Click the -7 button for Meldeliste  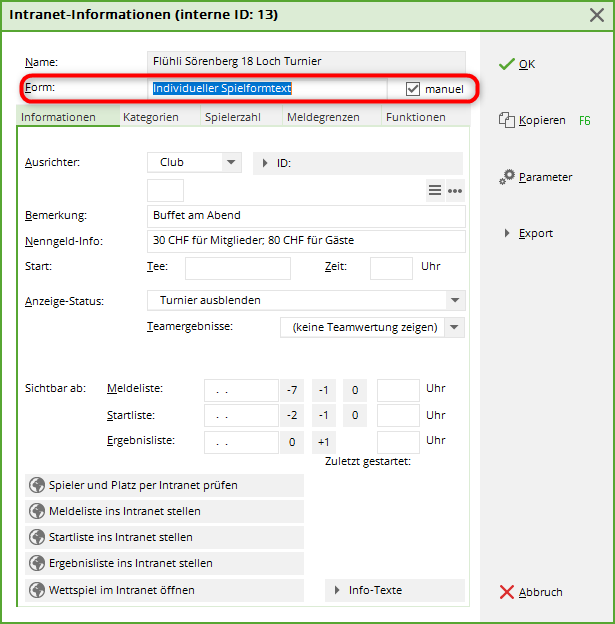tap(292, 389)
